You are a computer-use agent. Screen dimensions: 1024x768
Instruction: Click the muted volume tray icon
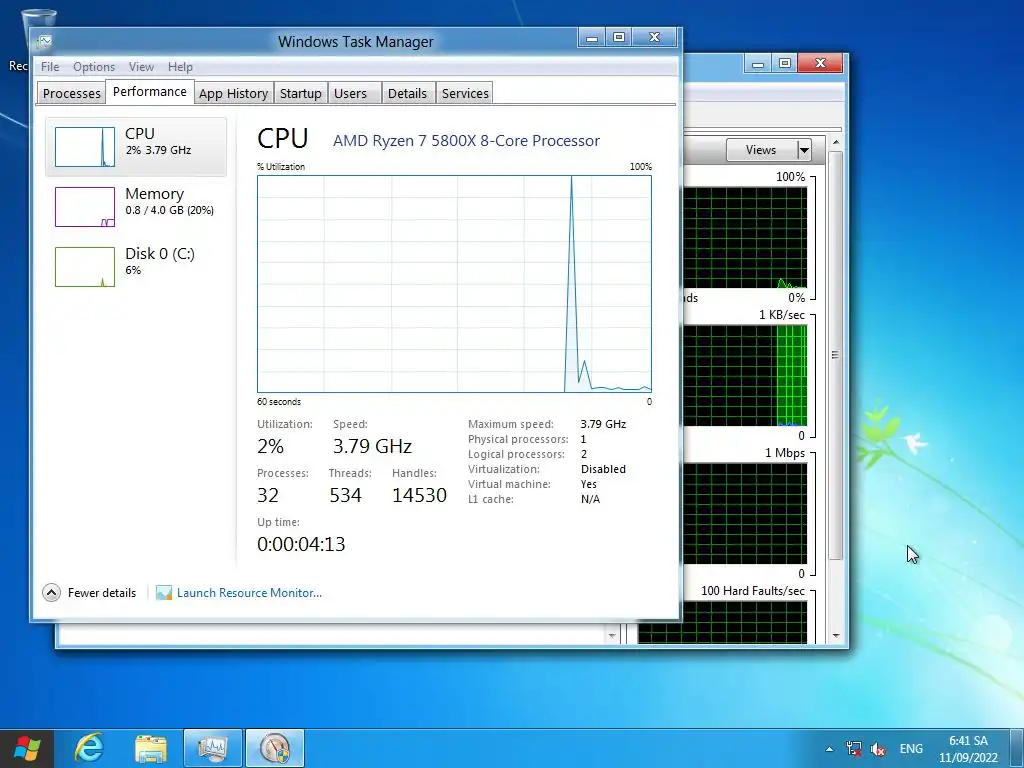[878, 749]
